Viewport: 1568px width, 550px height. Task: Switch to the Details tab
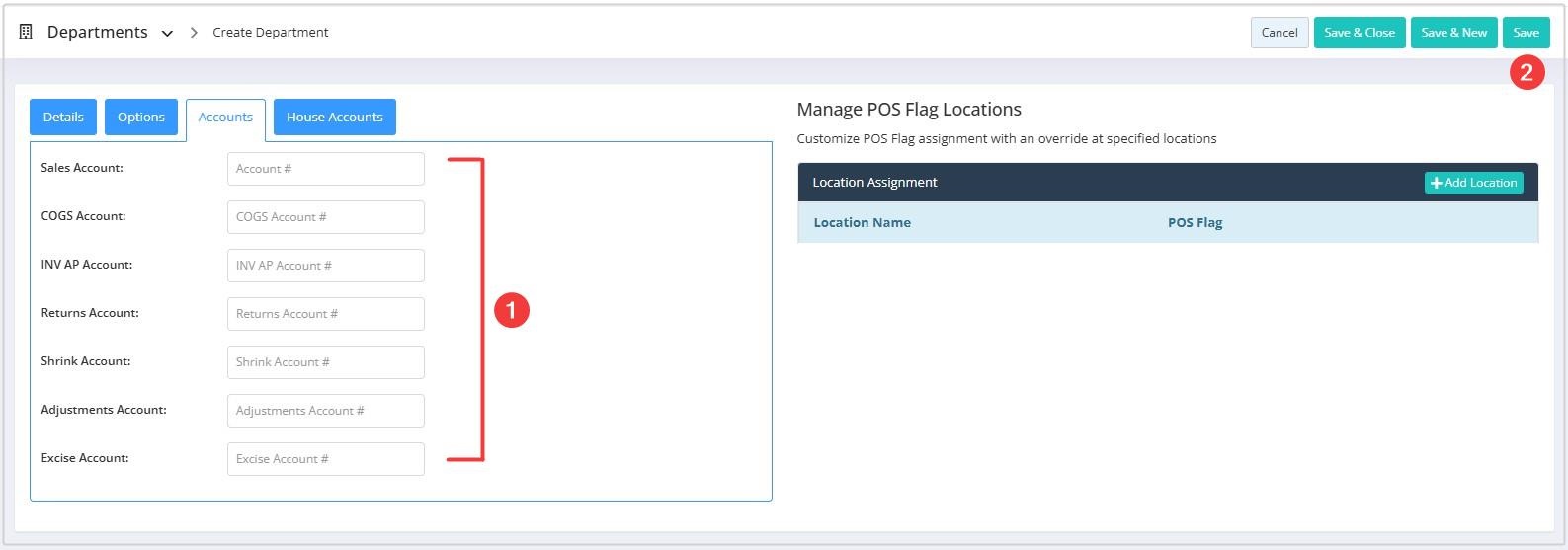(x=63, y=117)
